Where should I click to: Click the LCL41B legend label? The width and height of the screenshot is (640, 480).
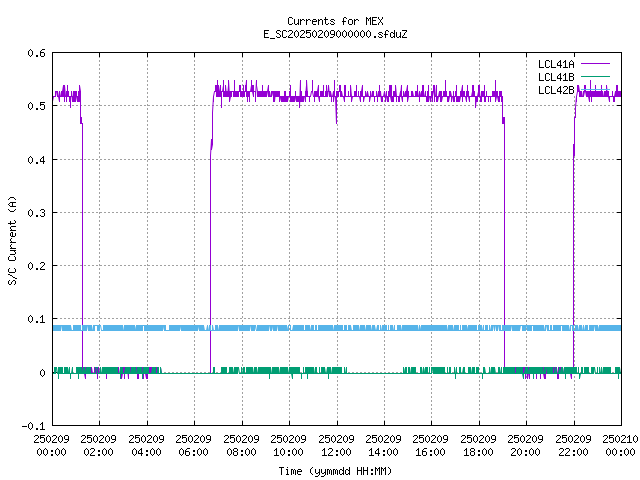tap(556, 77)
